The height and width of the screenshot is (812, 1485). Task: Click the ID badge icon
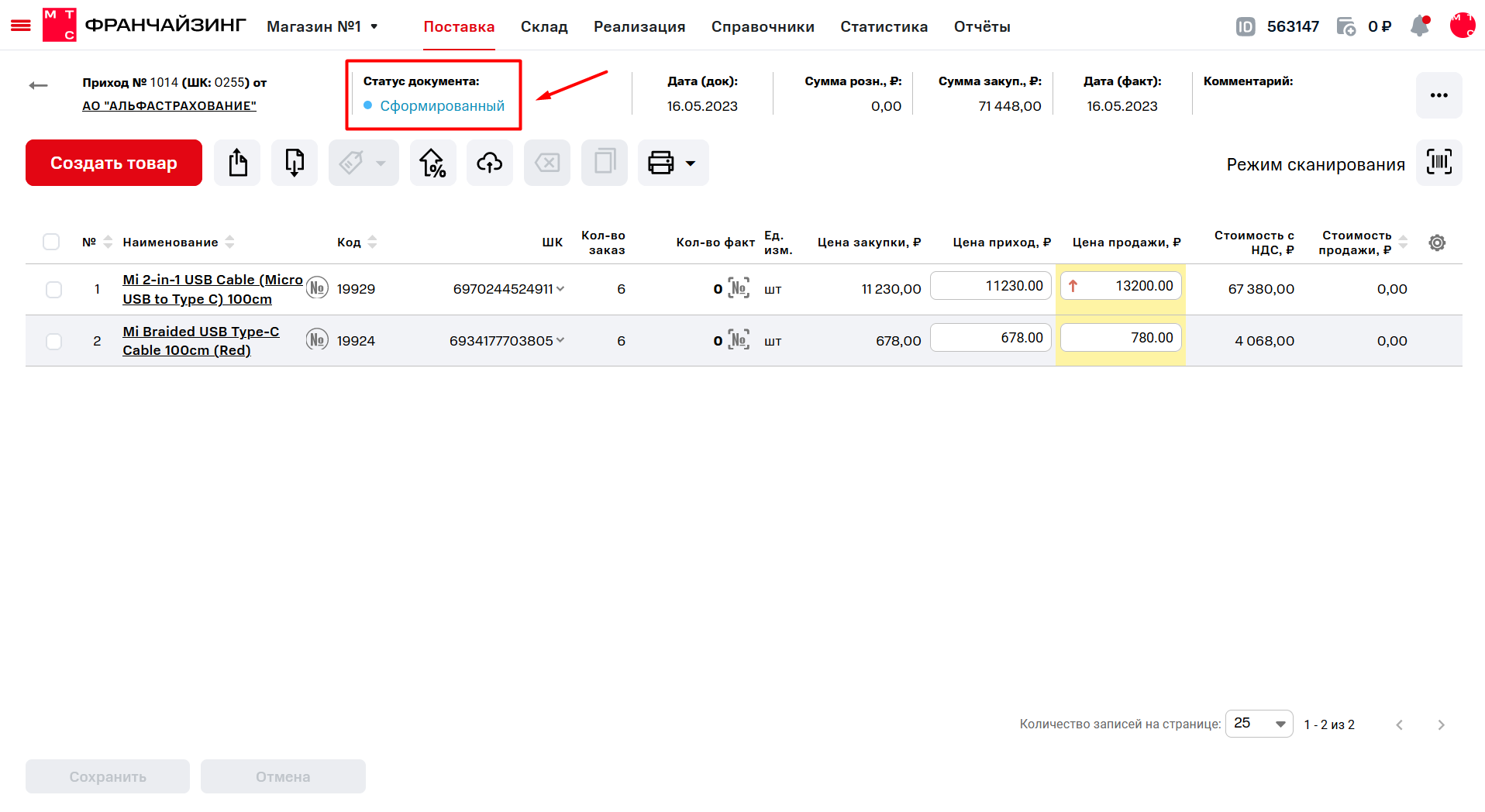1246,26
